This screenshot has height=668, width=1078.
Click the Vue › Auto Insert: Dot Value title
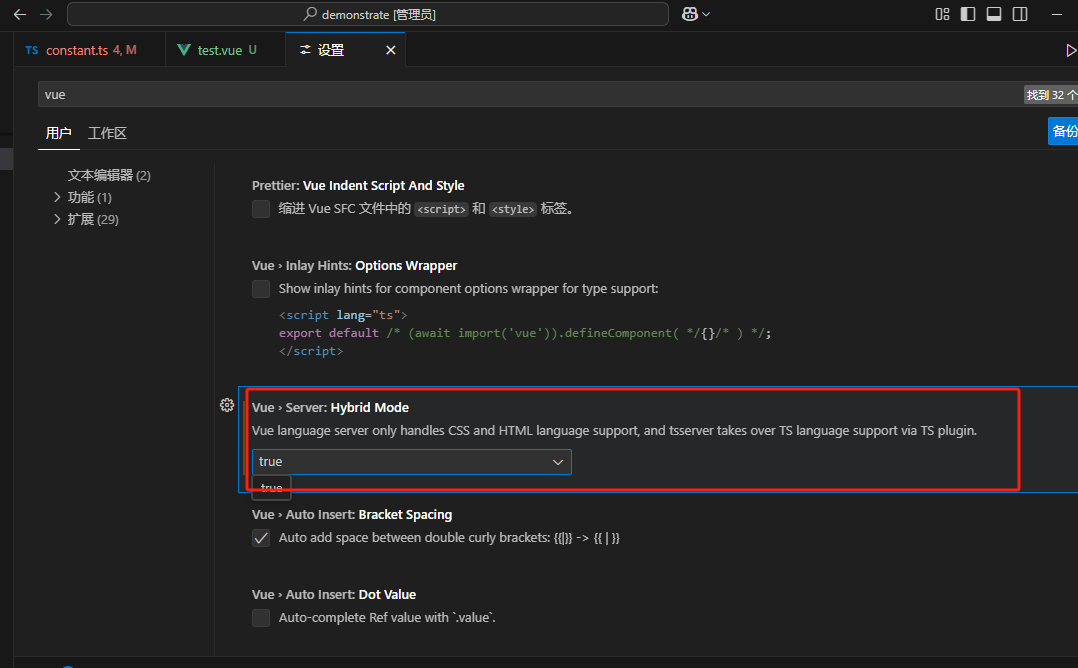tap(333, 594)
